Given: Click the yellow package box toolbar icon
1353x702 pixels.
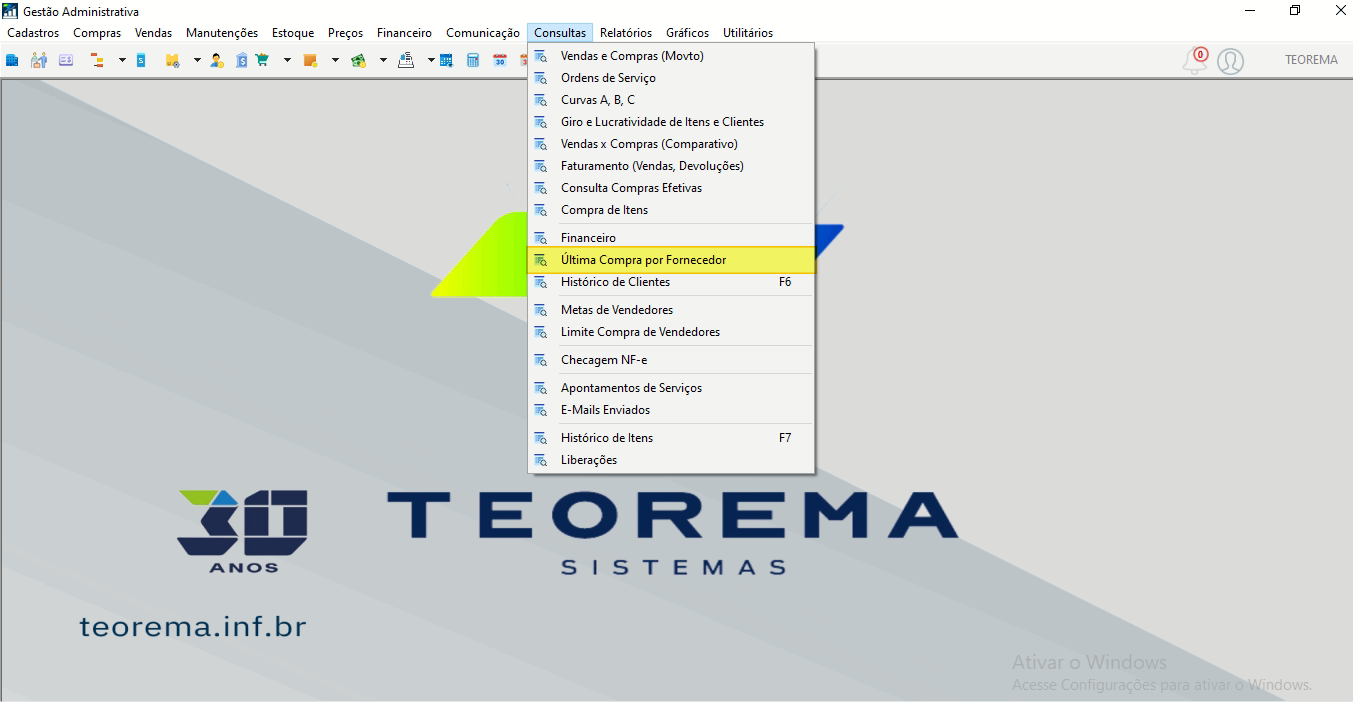Looking at the screenshot, I should 172,60.
